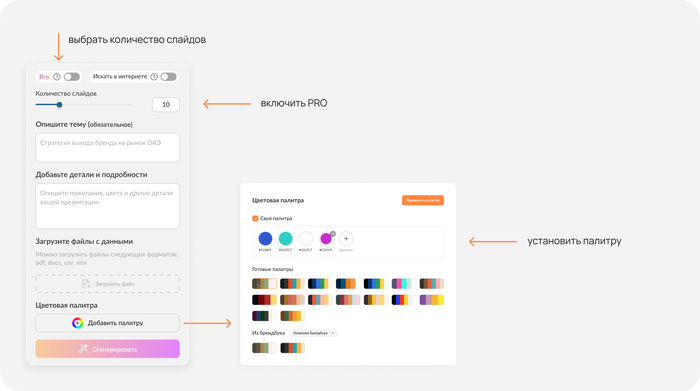Viewport: 700px width, 391px height.
Task: Click the color wheel icon in Добавить палитру
Action: click(78, 323)
